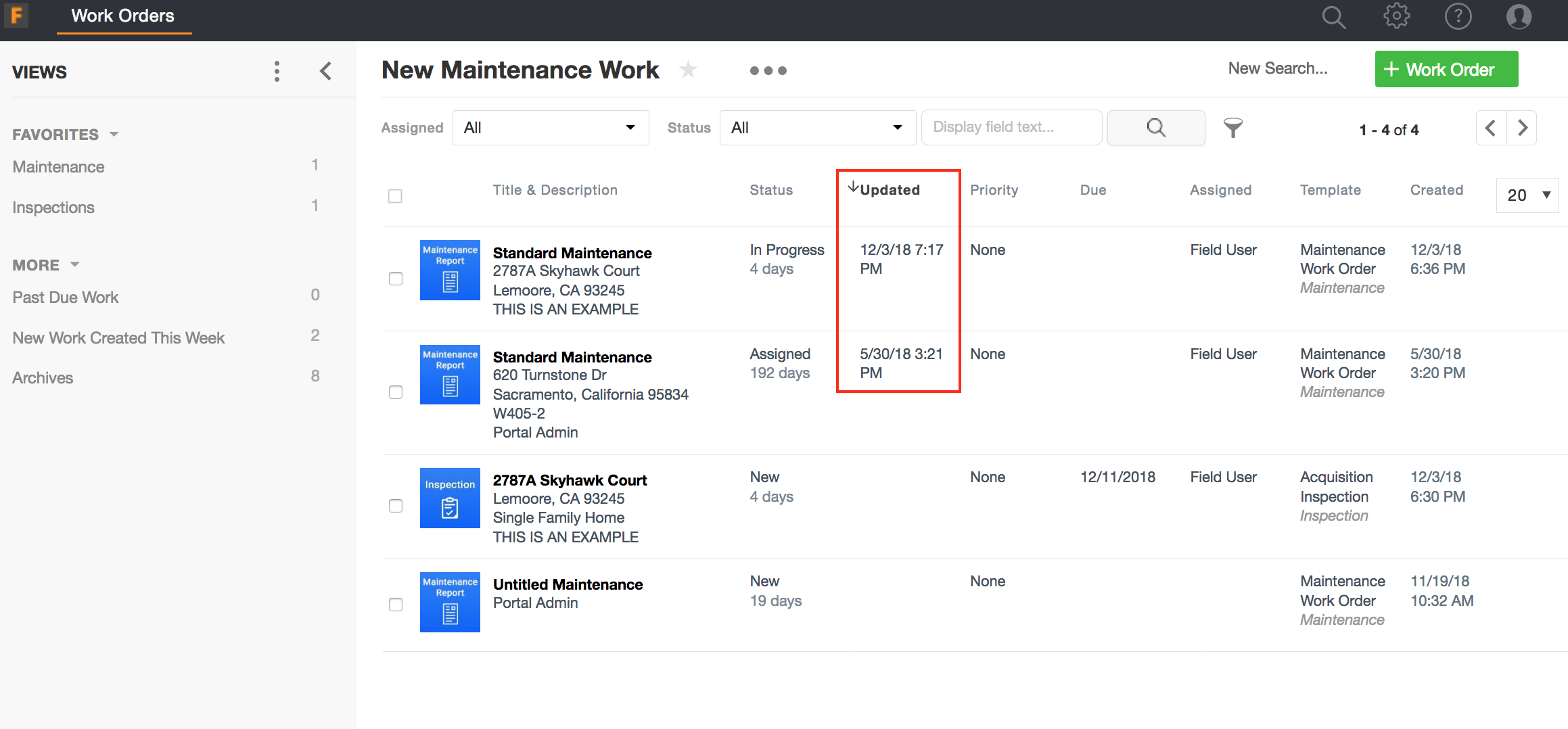Open the three-dot menu beside view title
The width and height of the screenshot is (1568, 729).
pos(768,70)
